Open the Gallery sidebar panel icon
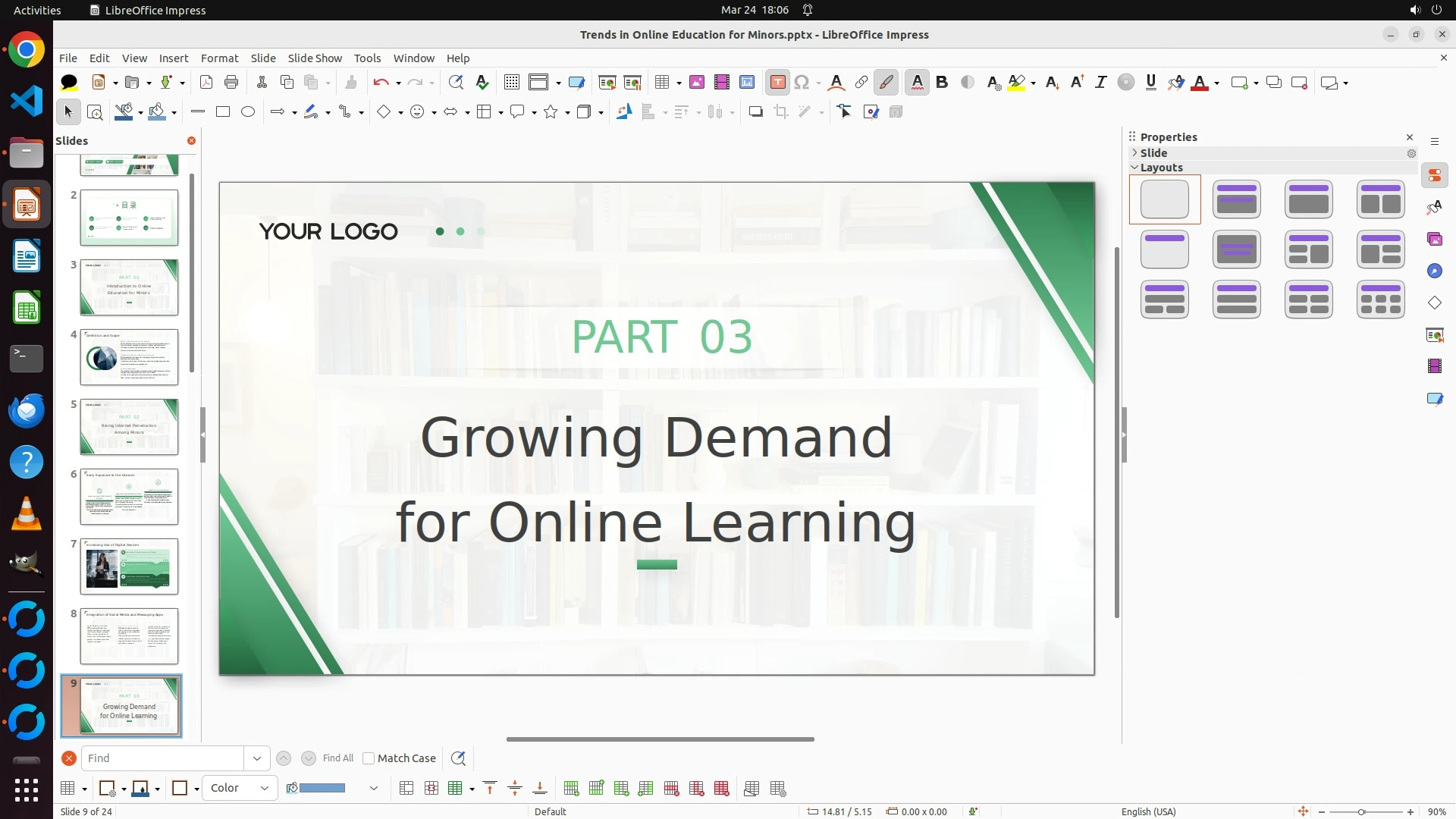Screen dimensions: 1456x819 click(1434, 240)
